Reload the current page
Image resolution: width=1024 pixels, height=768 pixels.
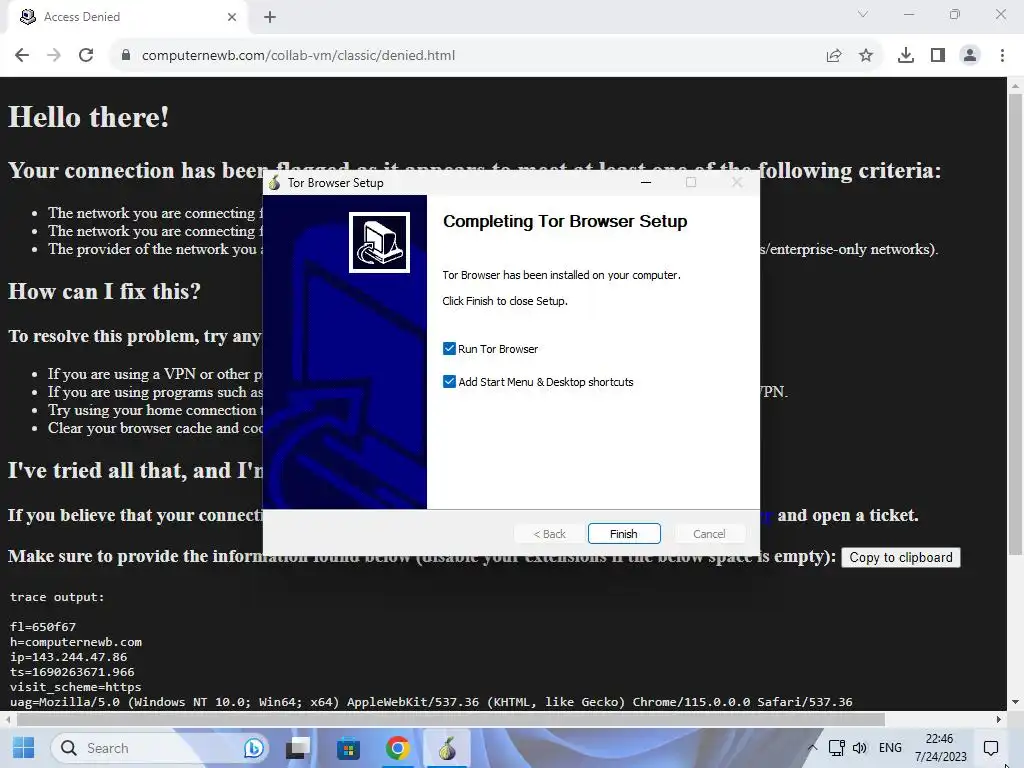pos(86,56)
